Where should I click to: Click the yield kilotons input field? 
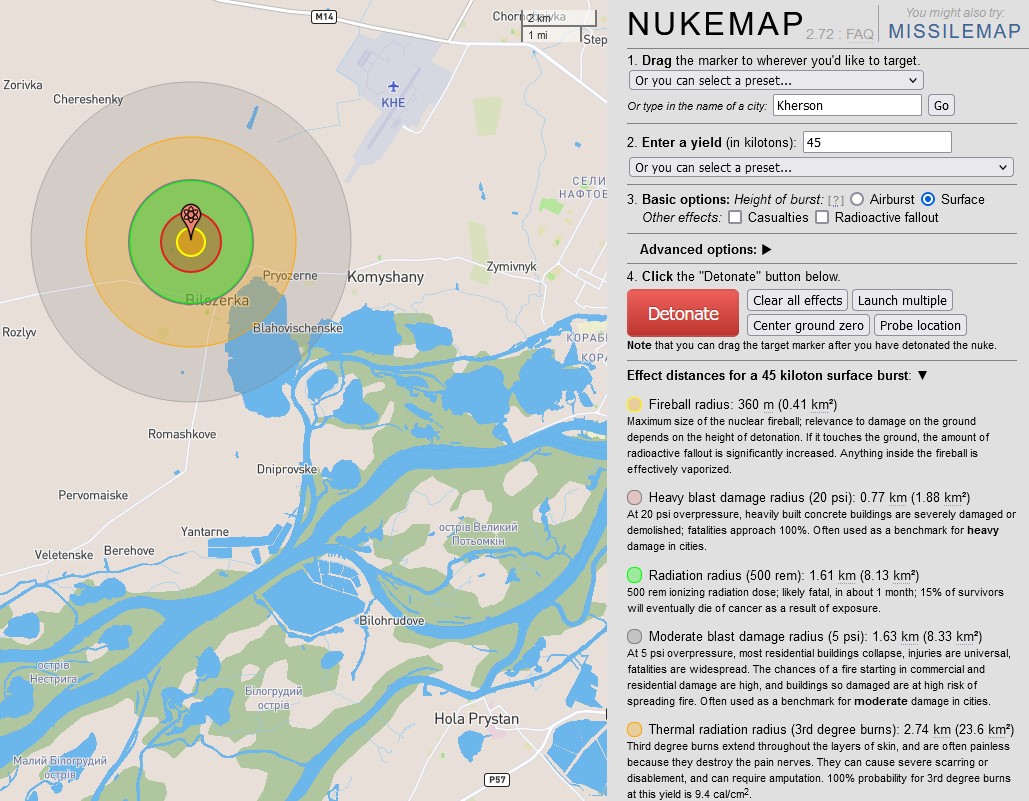[877, 142]
